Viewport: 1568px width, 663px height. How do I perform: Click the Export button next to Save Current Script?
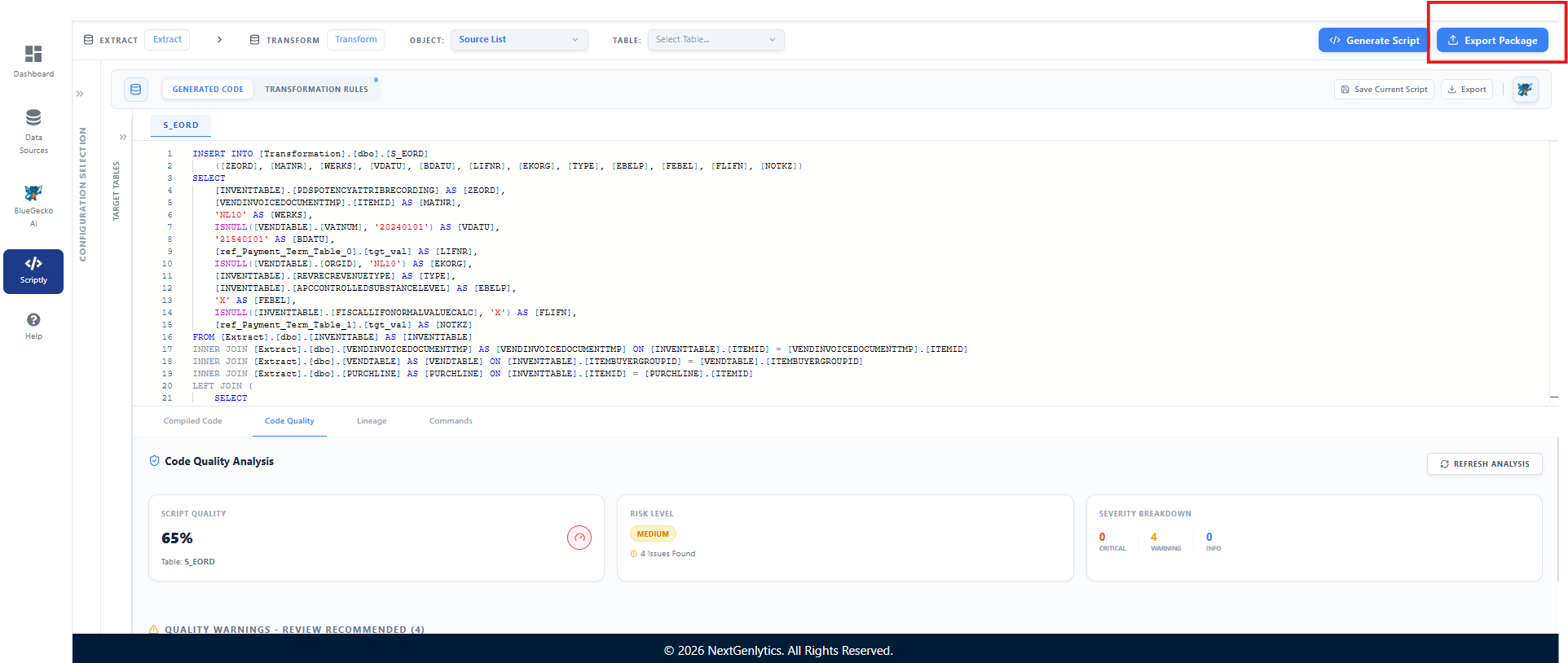coord(1467,90)
